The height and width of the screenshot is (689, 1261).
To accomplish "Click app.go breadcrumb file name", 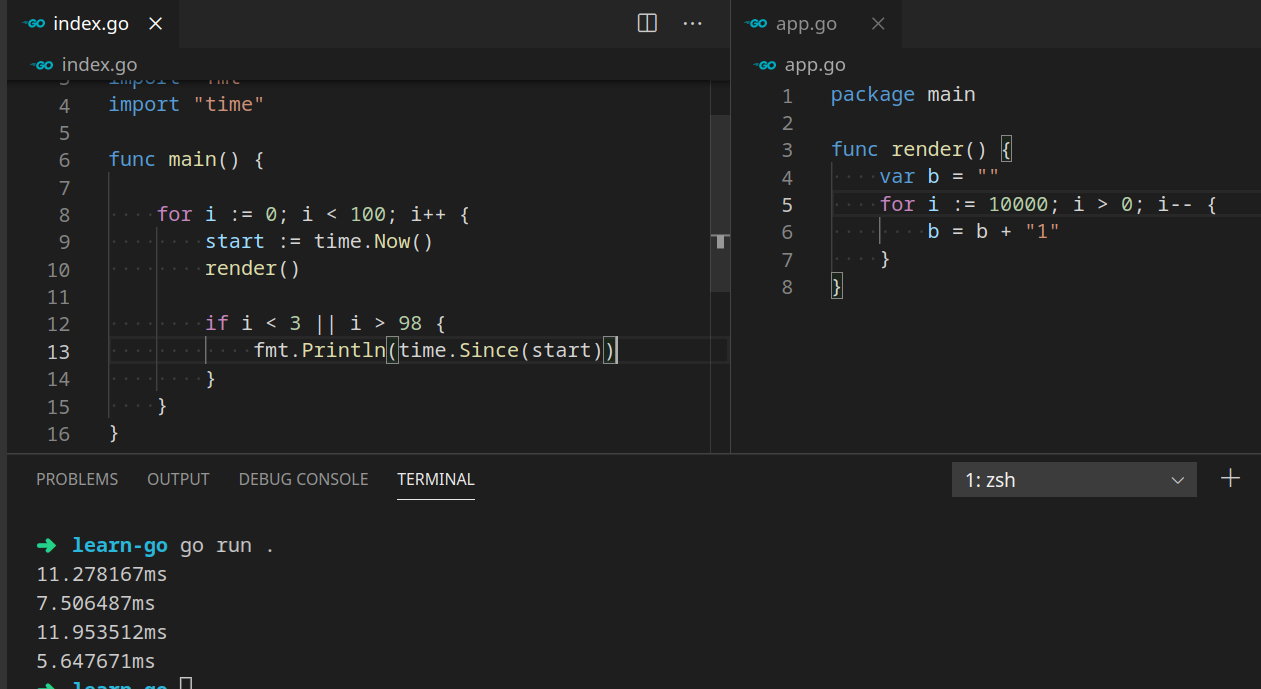I will (x=815, y=65).
